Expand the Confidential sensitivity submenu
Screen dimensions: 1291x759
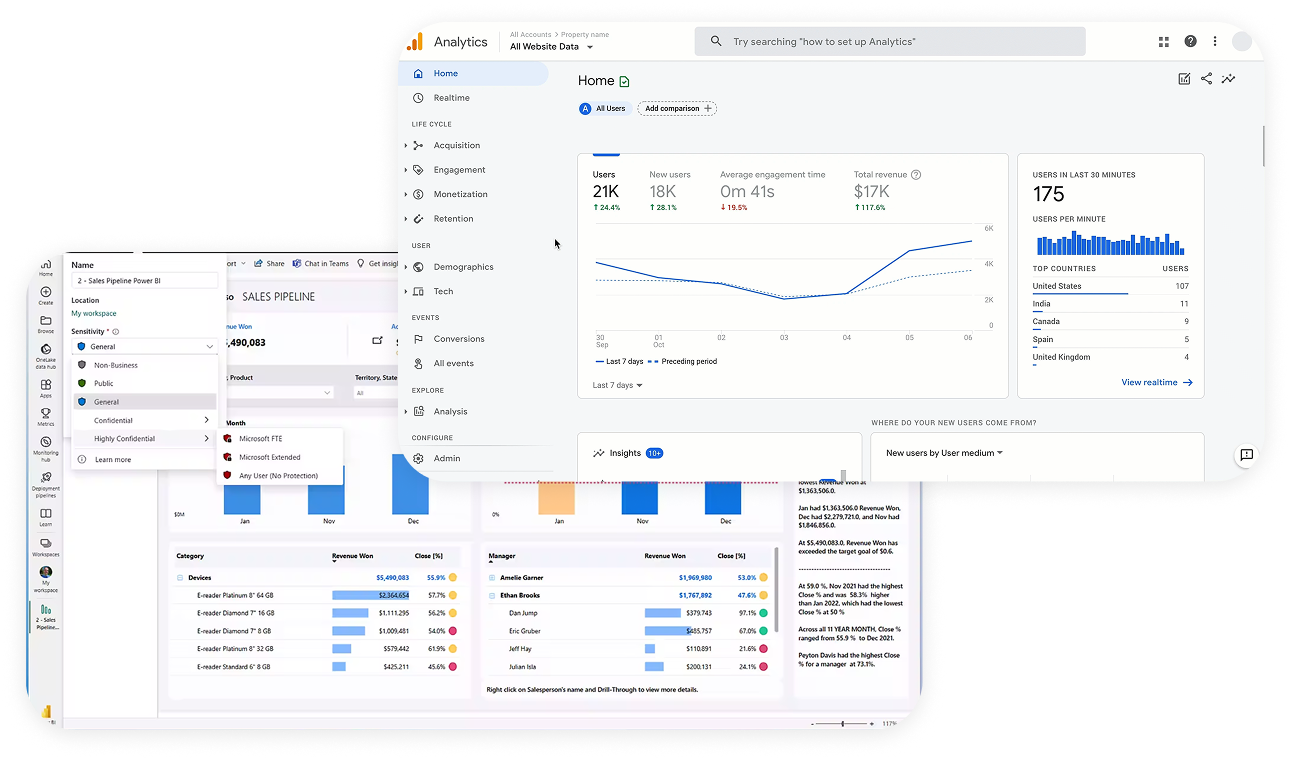(145, 420)
